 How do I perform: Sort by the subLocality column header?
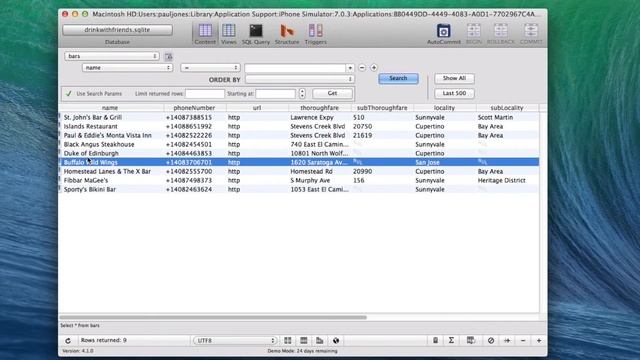pos(507,108)
